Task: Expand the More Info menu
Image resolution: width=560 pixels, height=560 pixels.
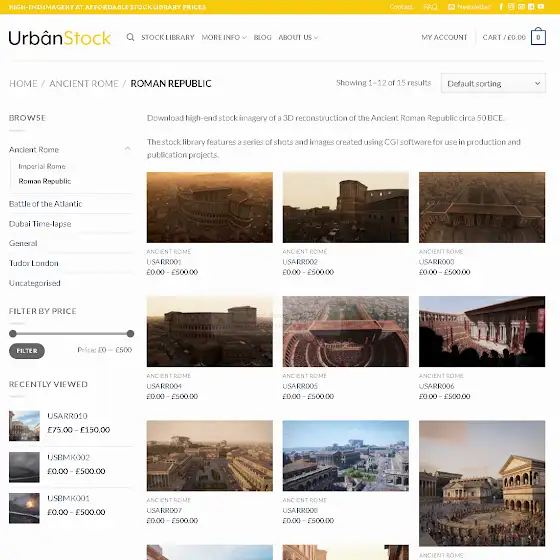Action: coord(224,37)
